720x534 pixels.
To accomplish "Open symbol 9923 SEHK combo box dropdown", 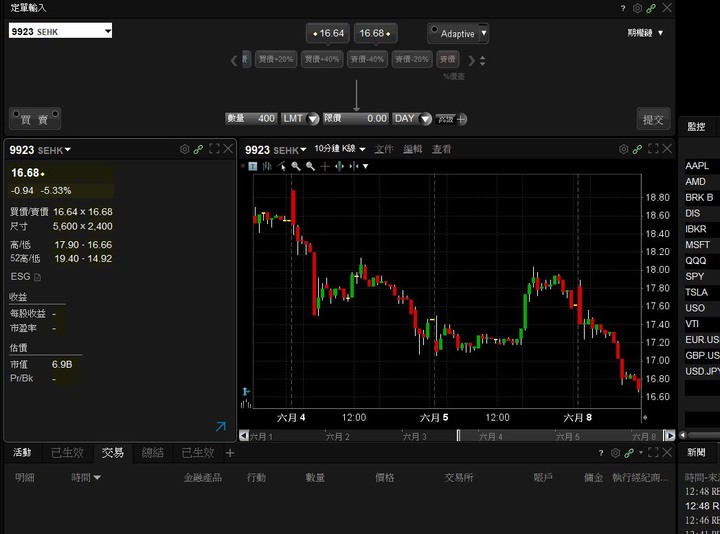I will pos(107,31).
